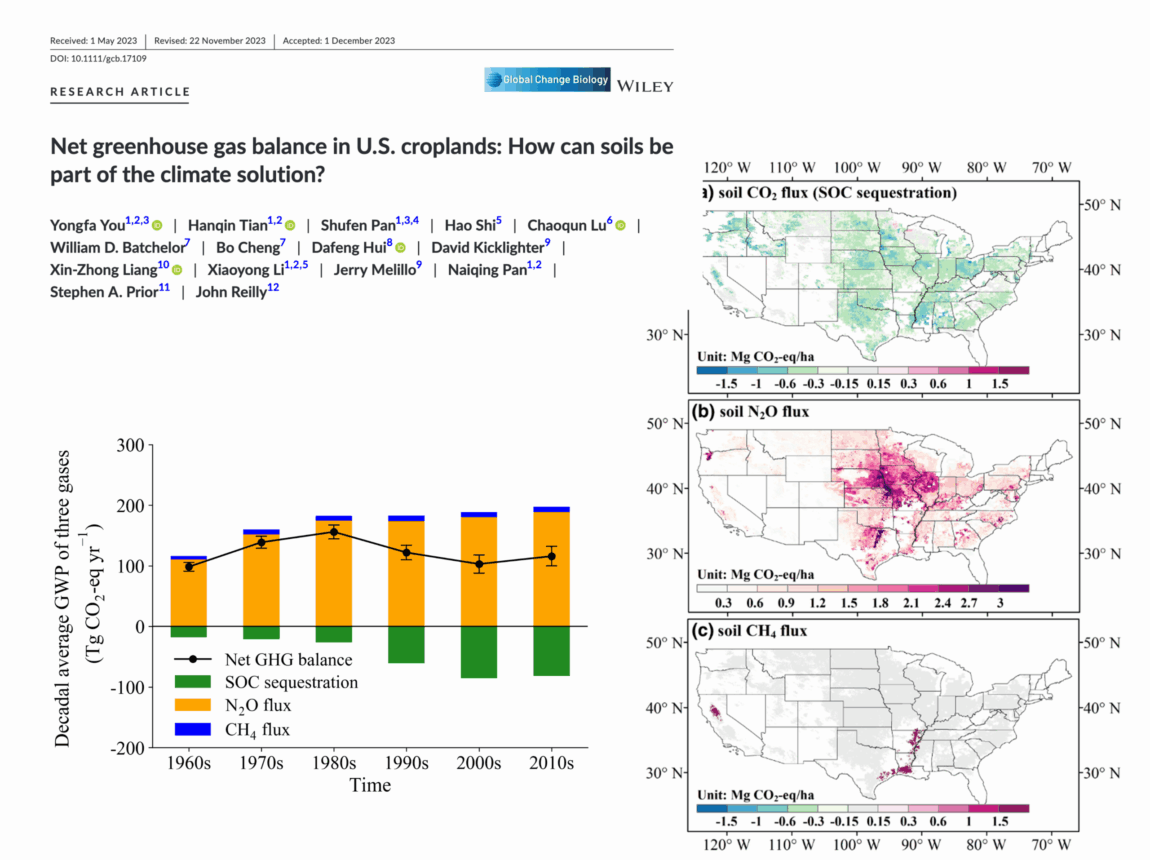Click orange N2O flux legend swatch
Viewport: 1150px width, 860px height.
pos(198,706)
